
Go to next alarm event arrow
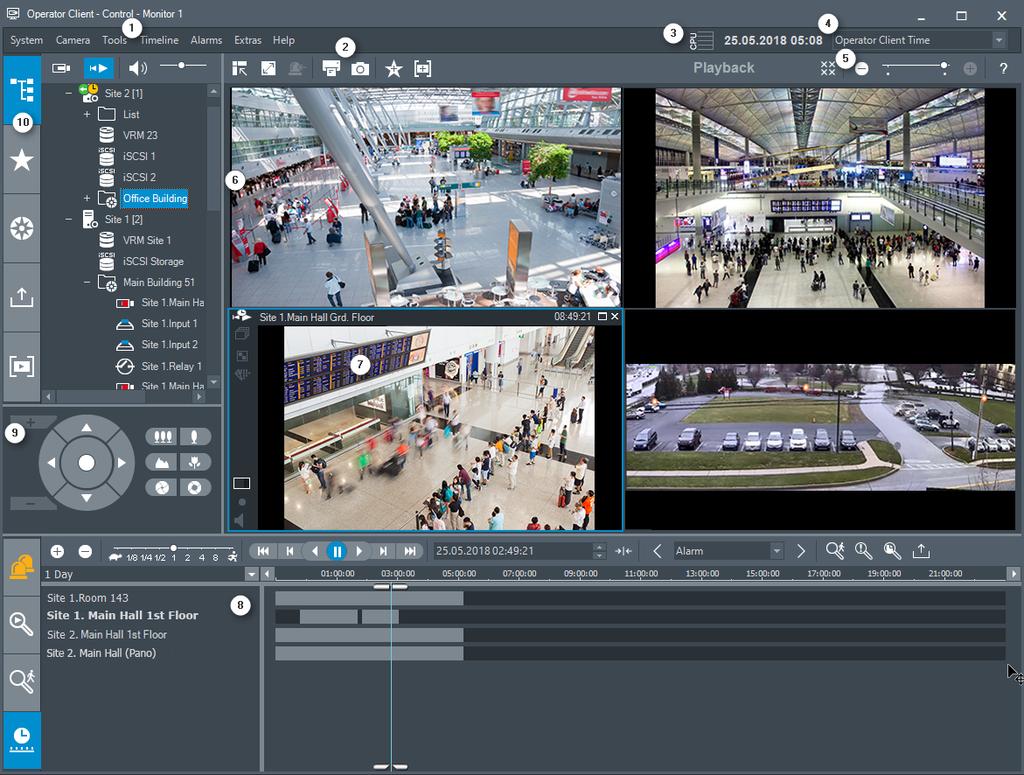pyautogui.click(x=801, y=551)
